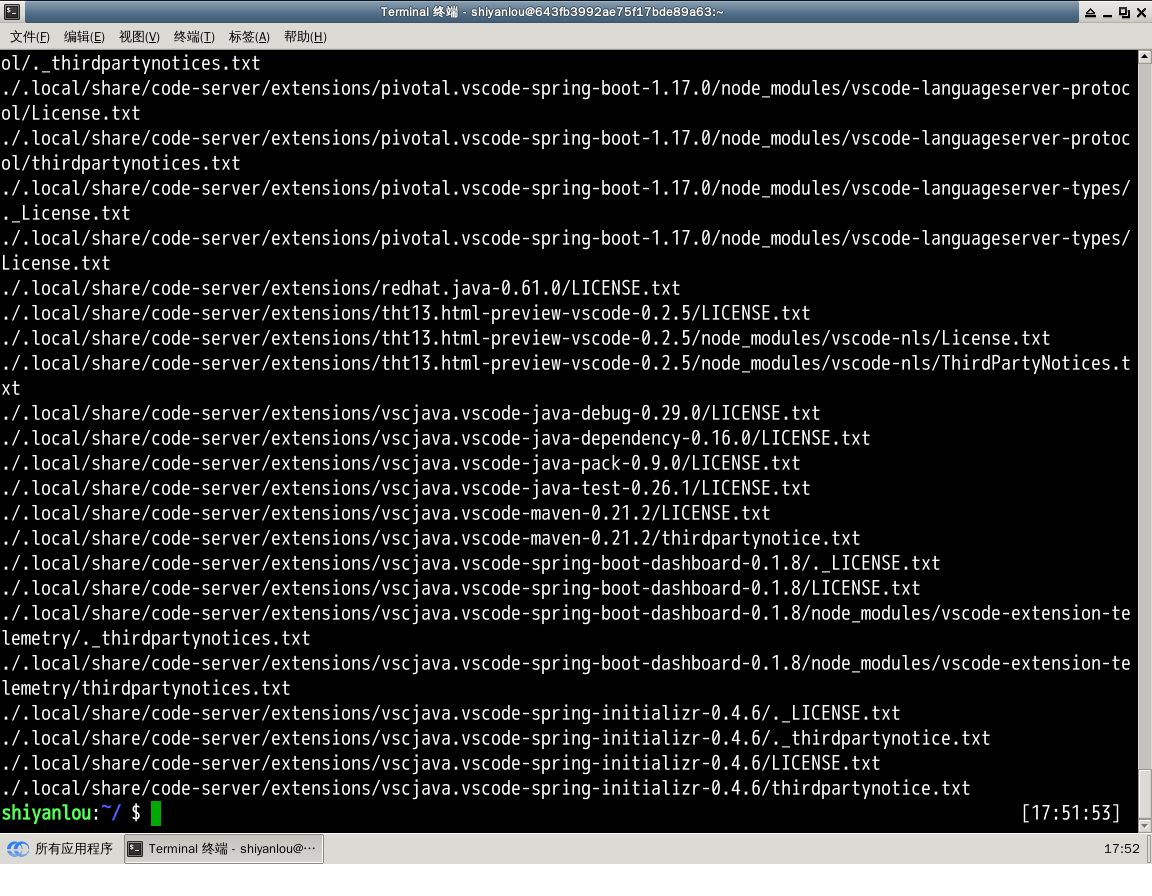Open the 编辑(E) menu

coord(84,37)
